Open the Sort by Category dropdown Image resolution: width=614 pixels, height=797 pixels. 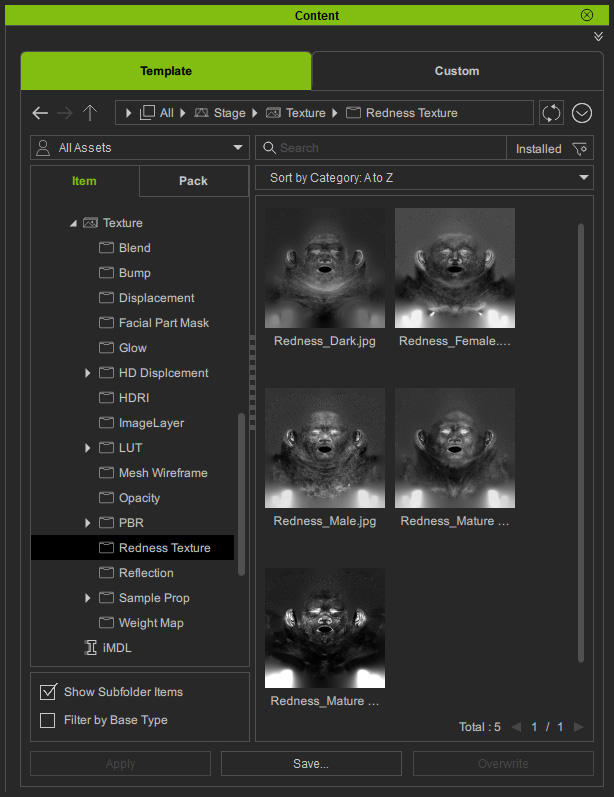point(424,178)
